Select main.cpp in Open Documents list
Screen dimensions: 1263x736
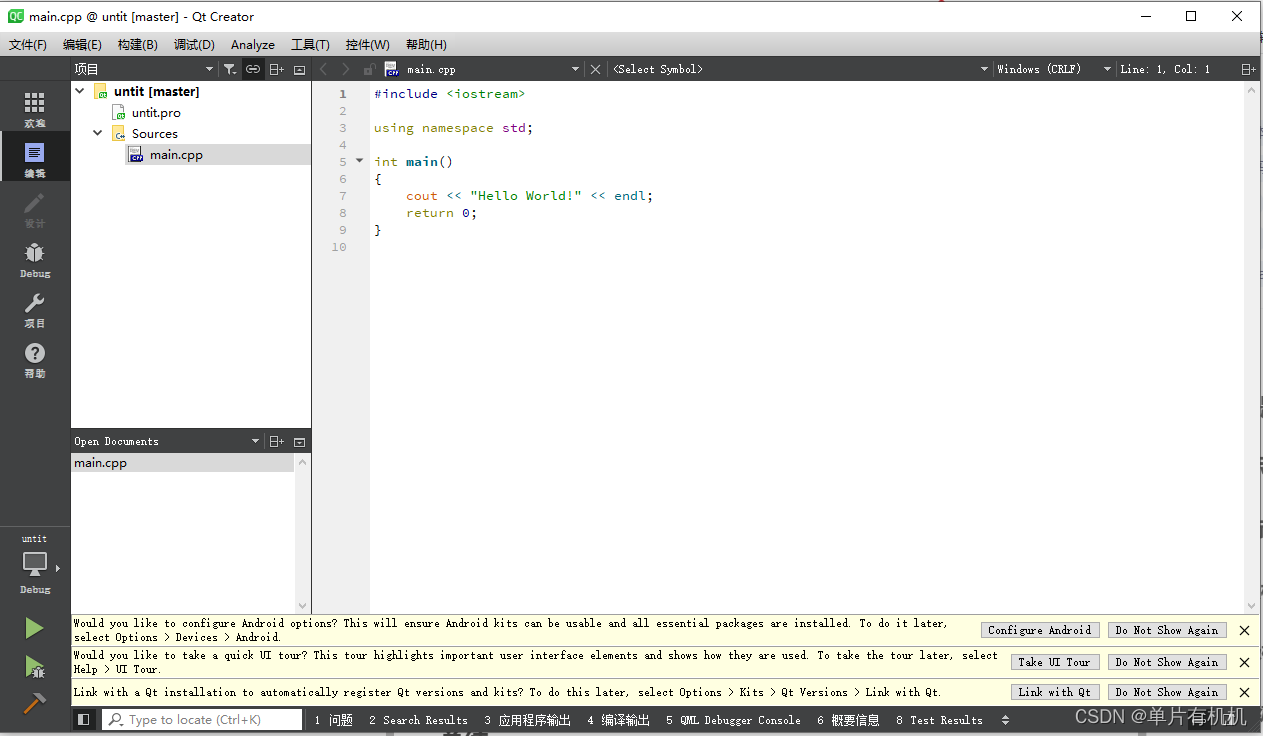point(183,463)
